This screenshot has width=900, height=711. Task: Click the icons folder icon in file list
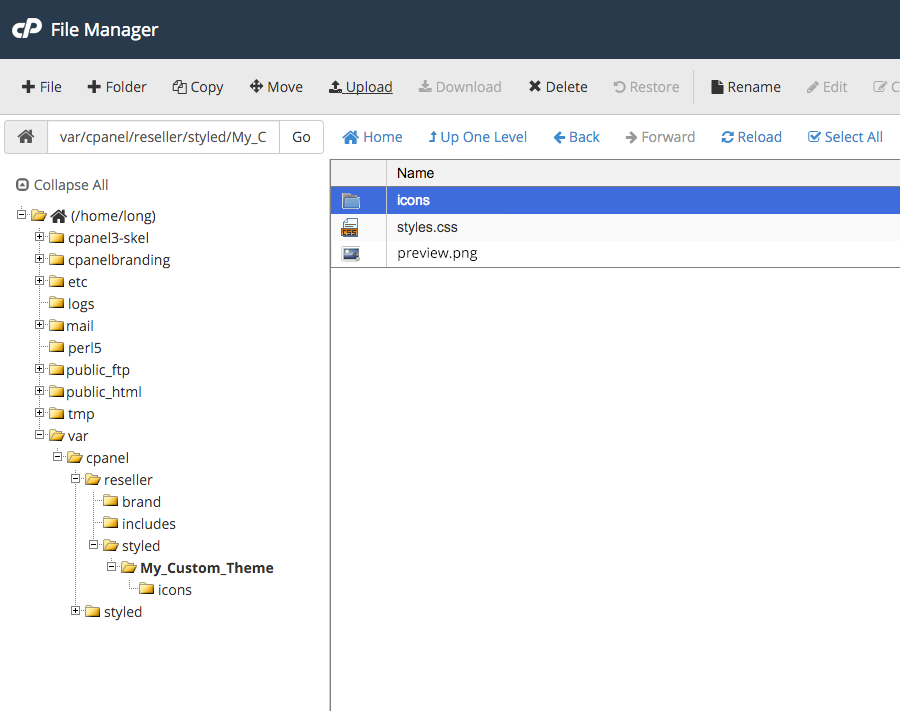click(x=350, y=201)
